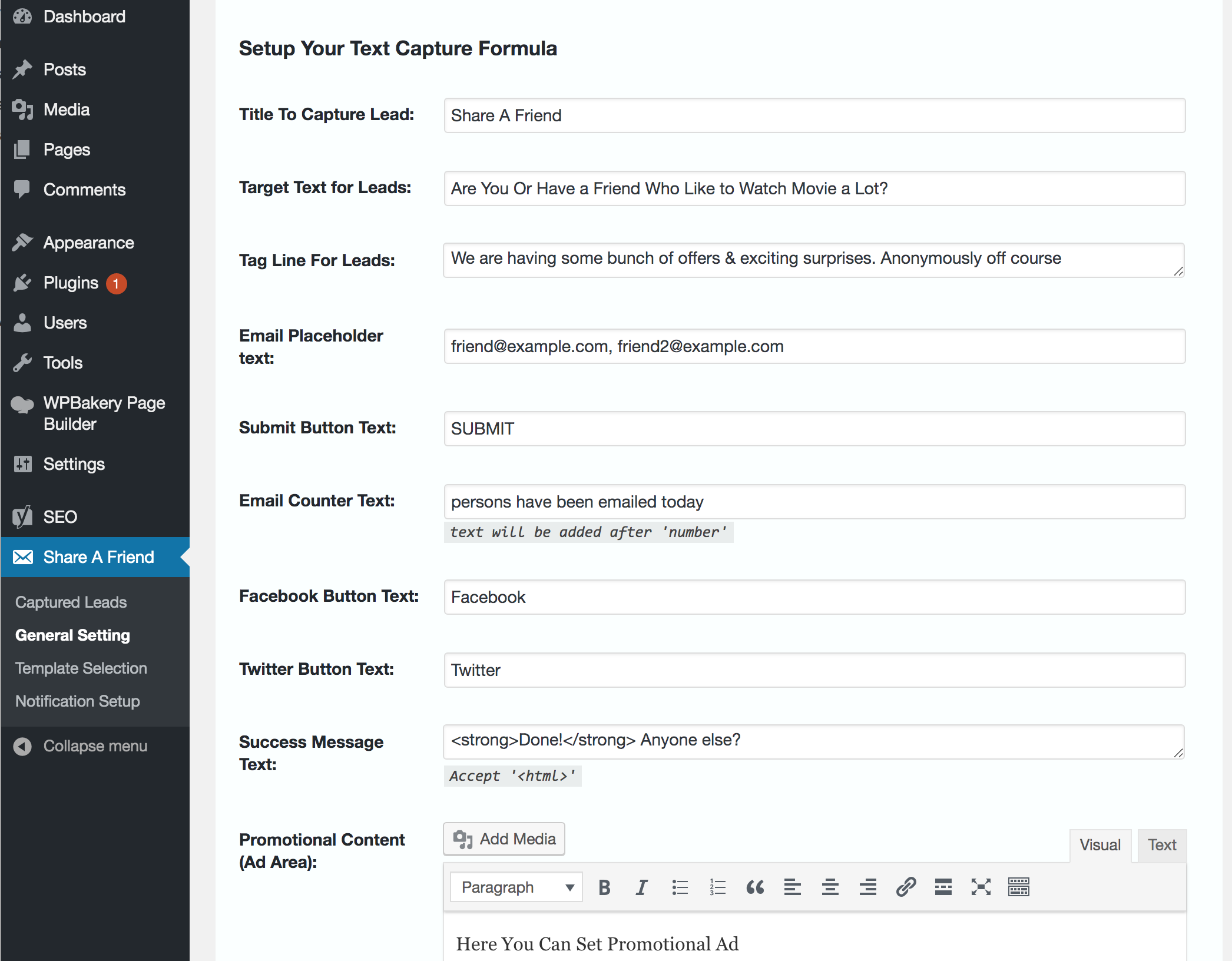Go to Notification Setup page
This screenshot has width=1232, height=961.
[77, 701]
